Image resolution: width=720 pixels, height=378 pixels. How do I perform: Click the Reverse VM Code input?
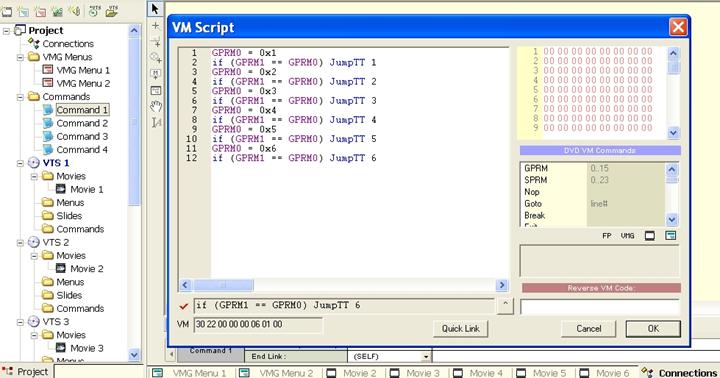pos(599,306)
